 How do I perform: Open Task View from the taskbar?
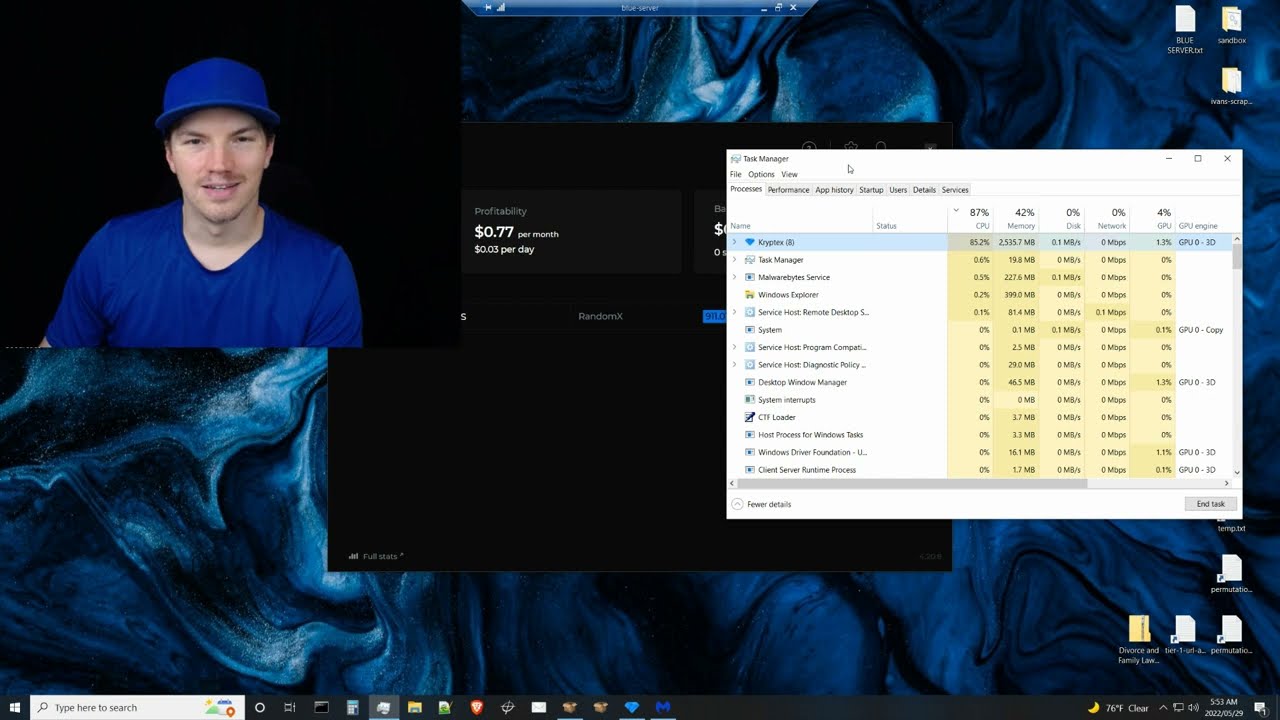coord(290,707)
